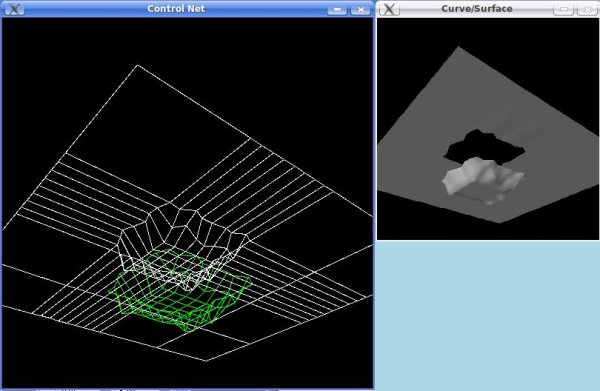Open the Control Net window menu X icon

point(14,9)
